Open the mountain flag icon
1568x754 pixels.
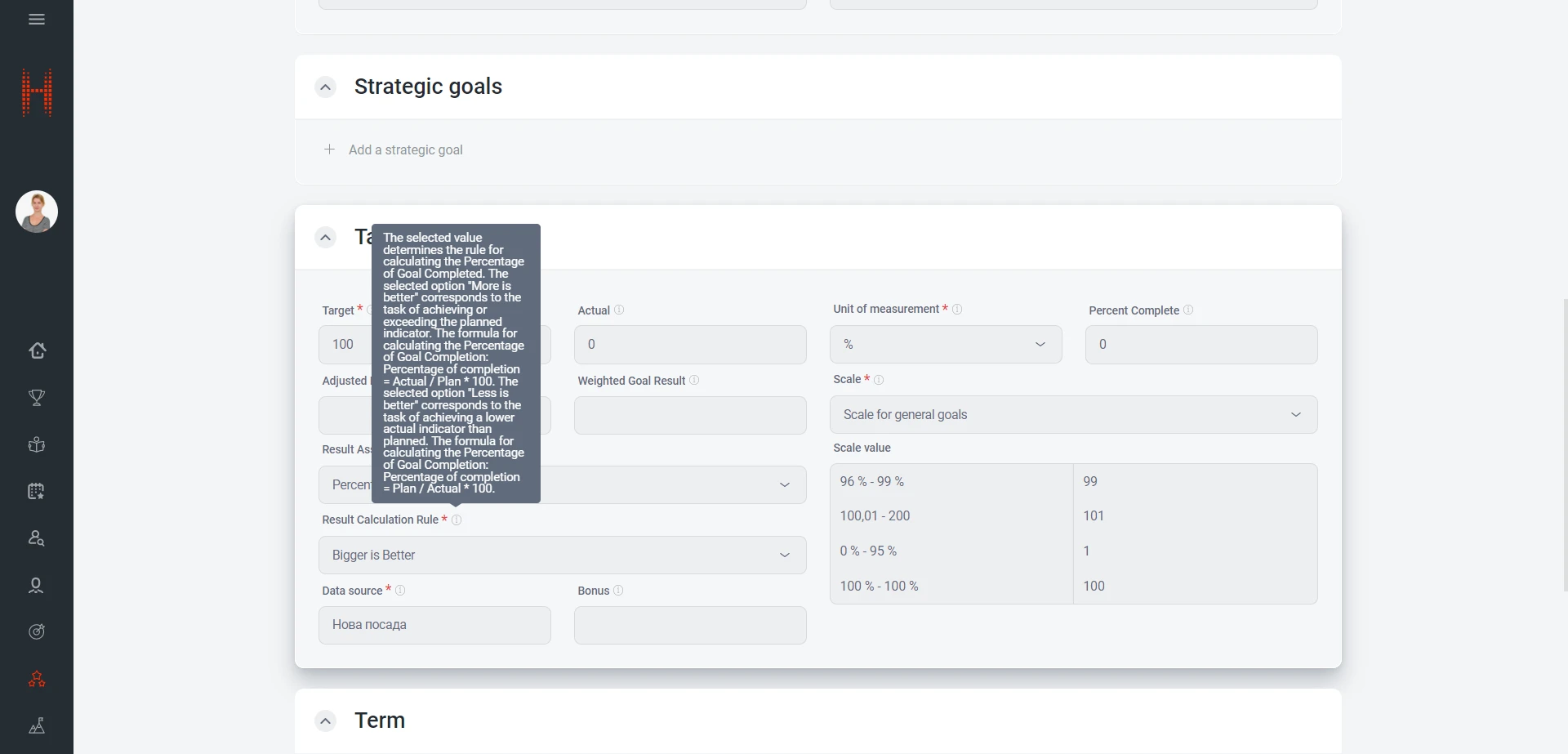pyautogui.click(x=37, y=726)
